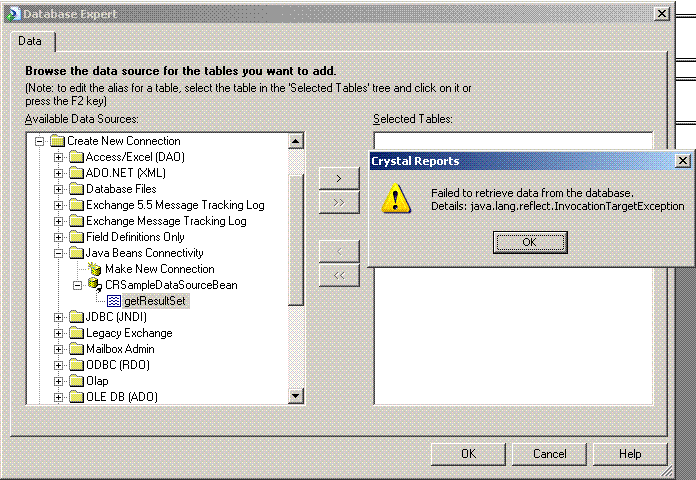The height and width of the screenshot is (480, 696).
Task: Click the warning icon in Crystal Reports dialog
Action: 395,198
